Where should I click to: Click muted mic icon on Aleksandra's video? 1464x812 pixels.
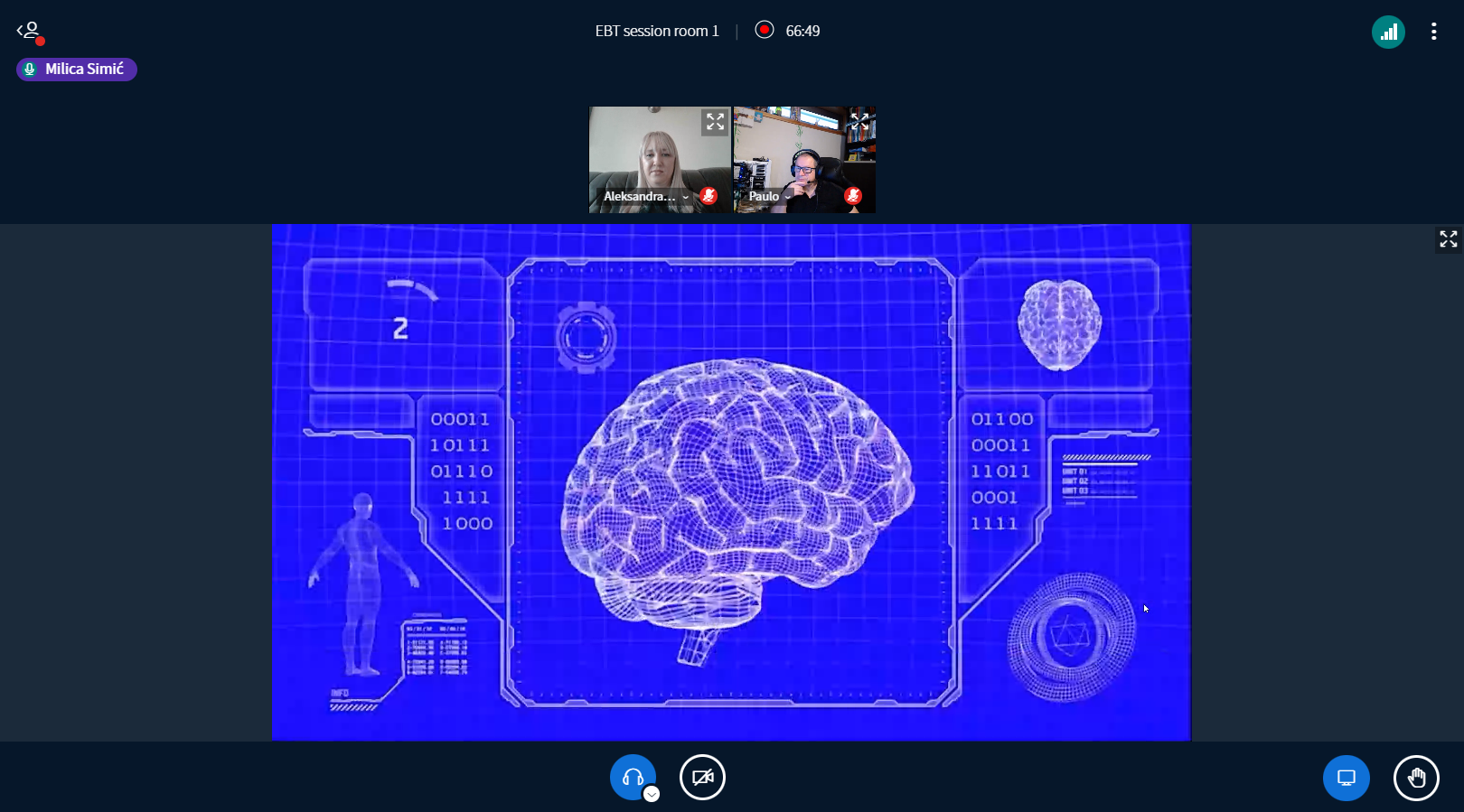[x=709, y=196]
